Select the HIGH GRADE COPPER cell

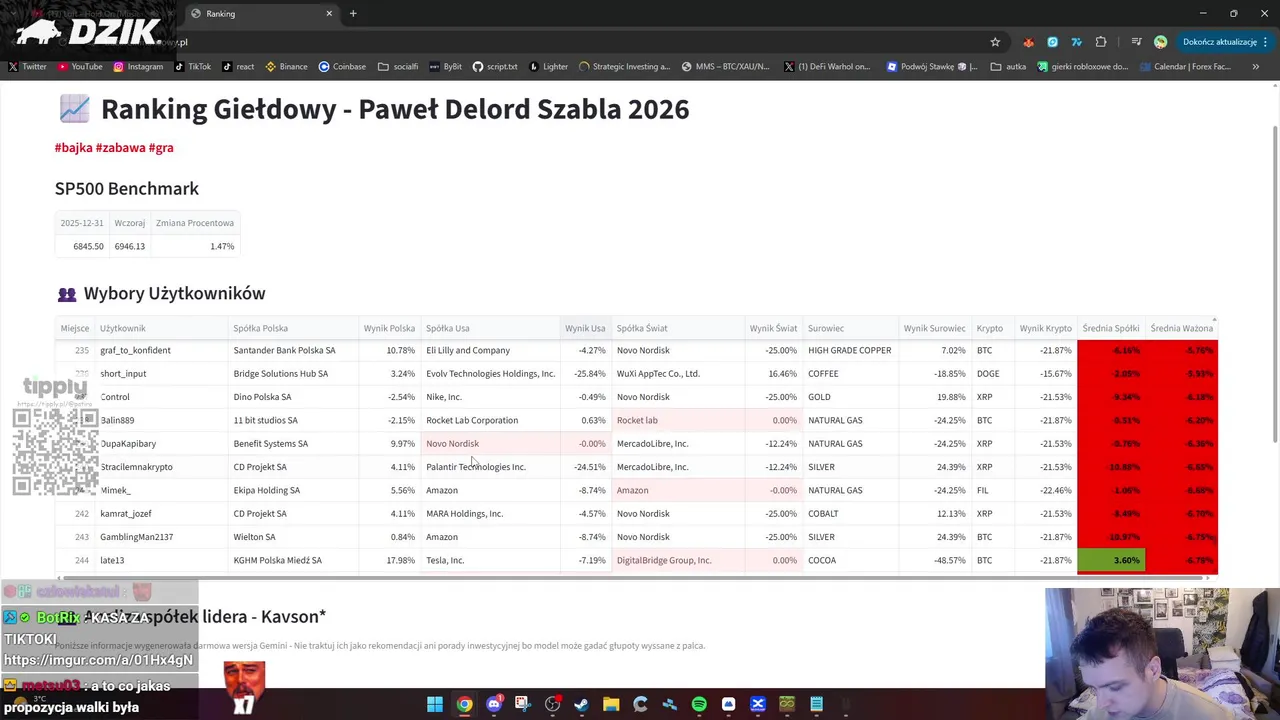click(849, 350)
